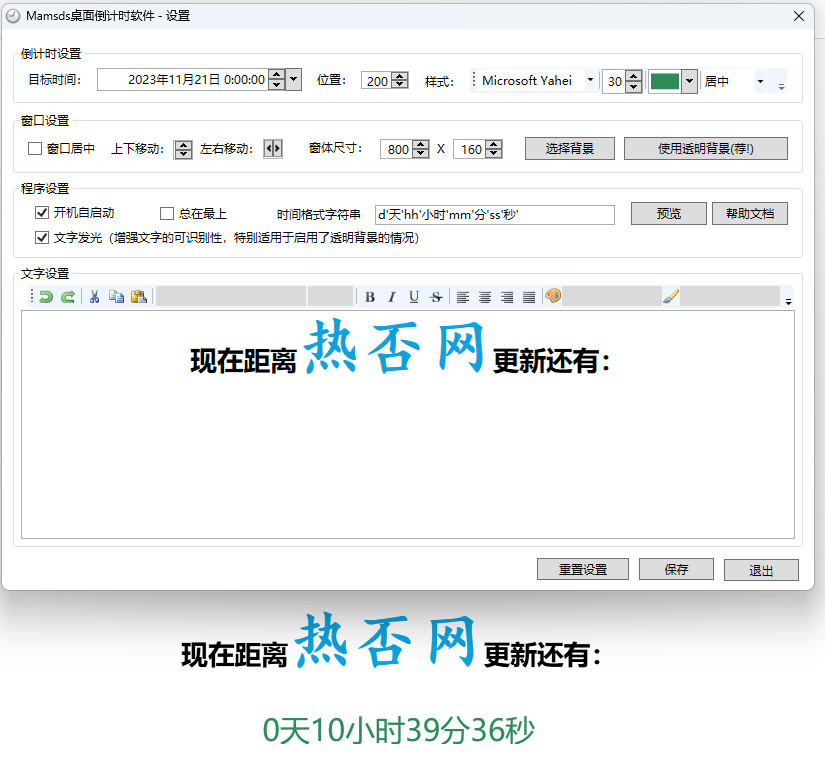
Task: Open the editor font name combo box
Action: click(231, 296)
